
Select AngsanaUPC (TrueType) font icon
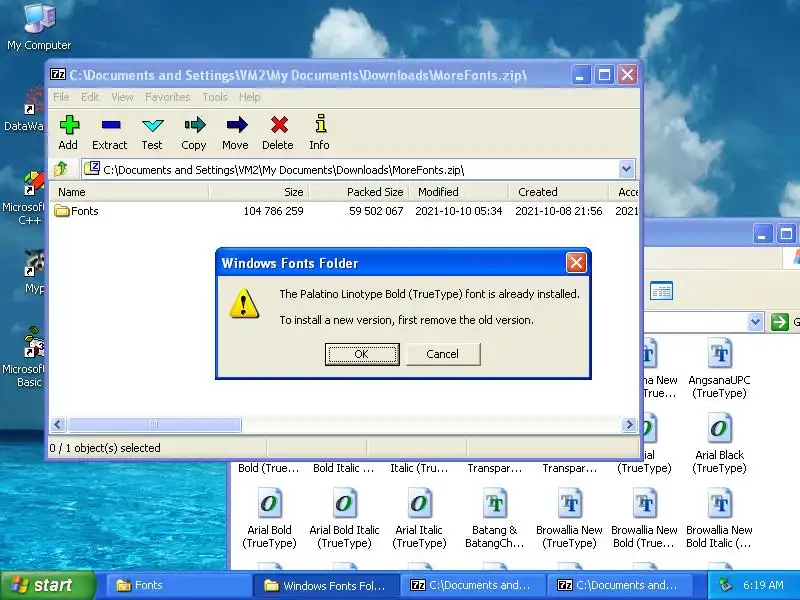coord(719,368)
